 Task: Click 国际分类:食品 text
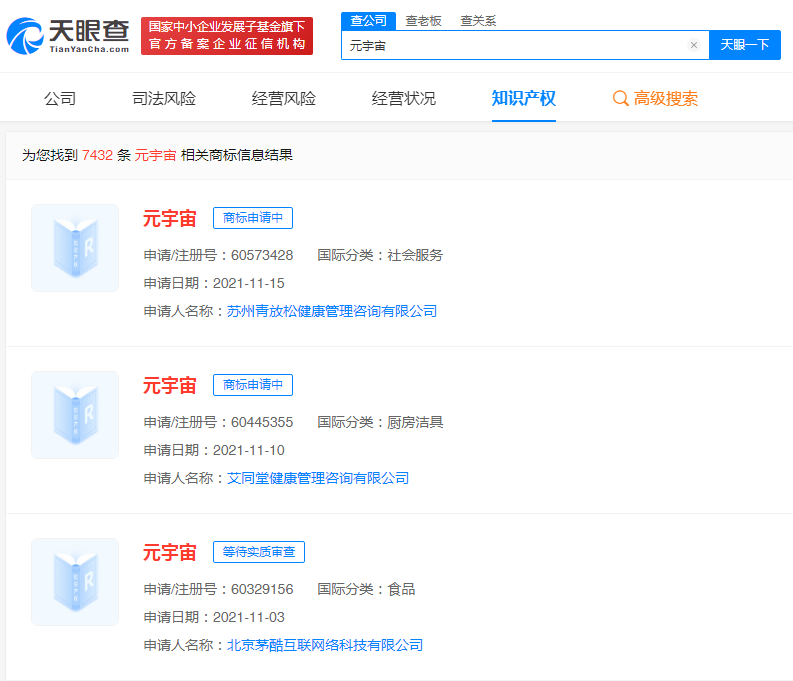[x=366, y=589]
